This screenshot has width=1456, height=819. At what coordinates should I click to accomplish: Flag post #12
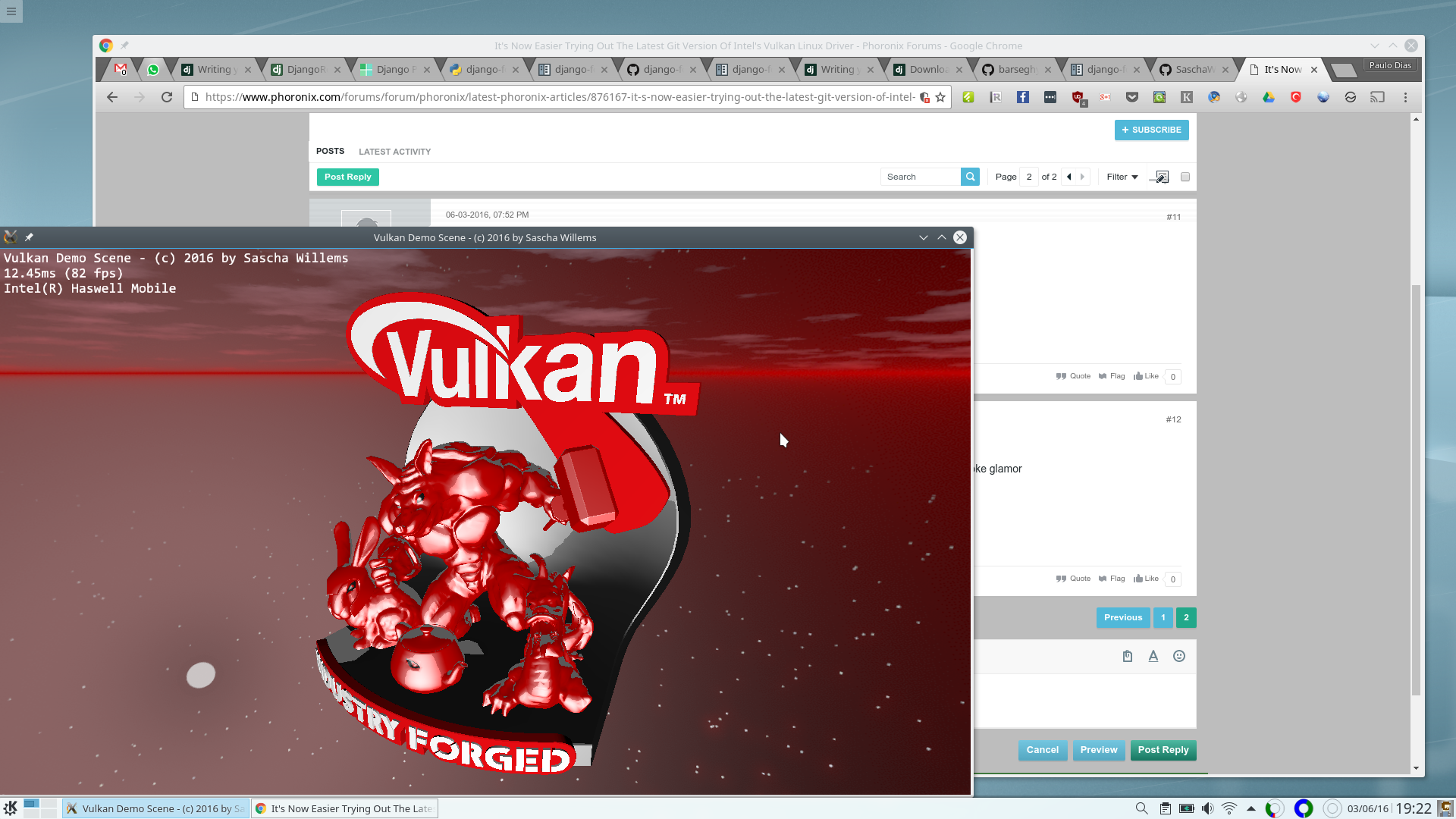1112,579
